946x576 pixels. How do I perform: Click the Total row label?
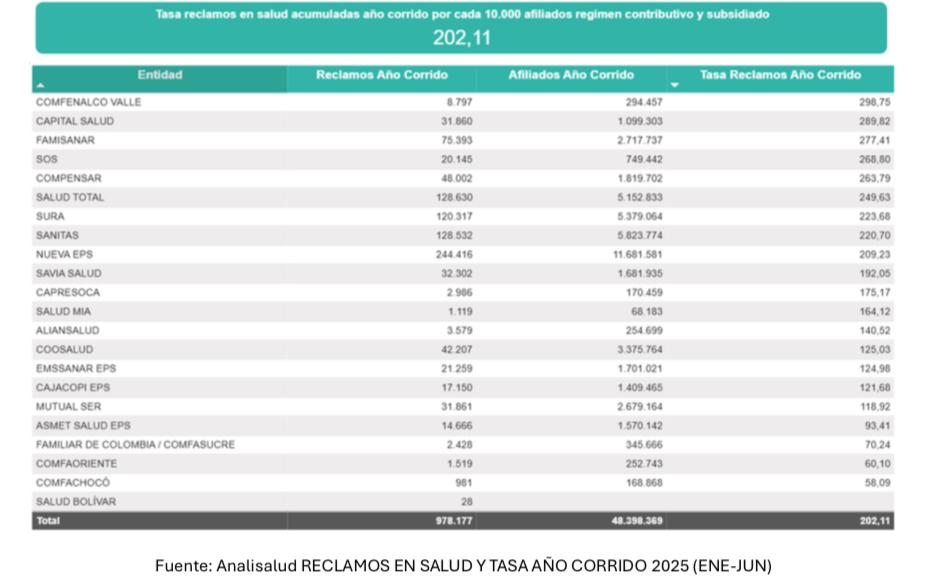[x=47, y=521]
